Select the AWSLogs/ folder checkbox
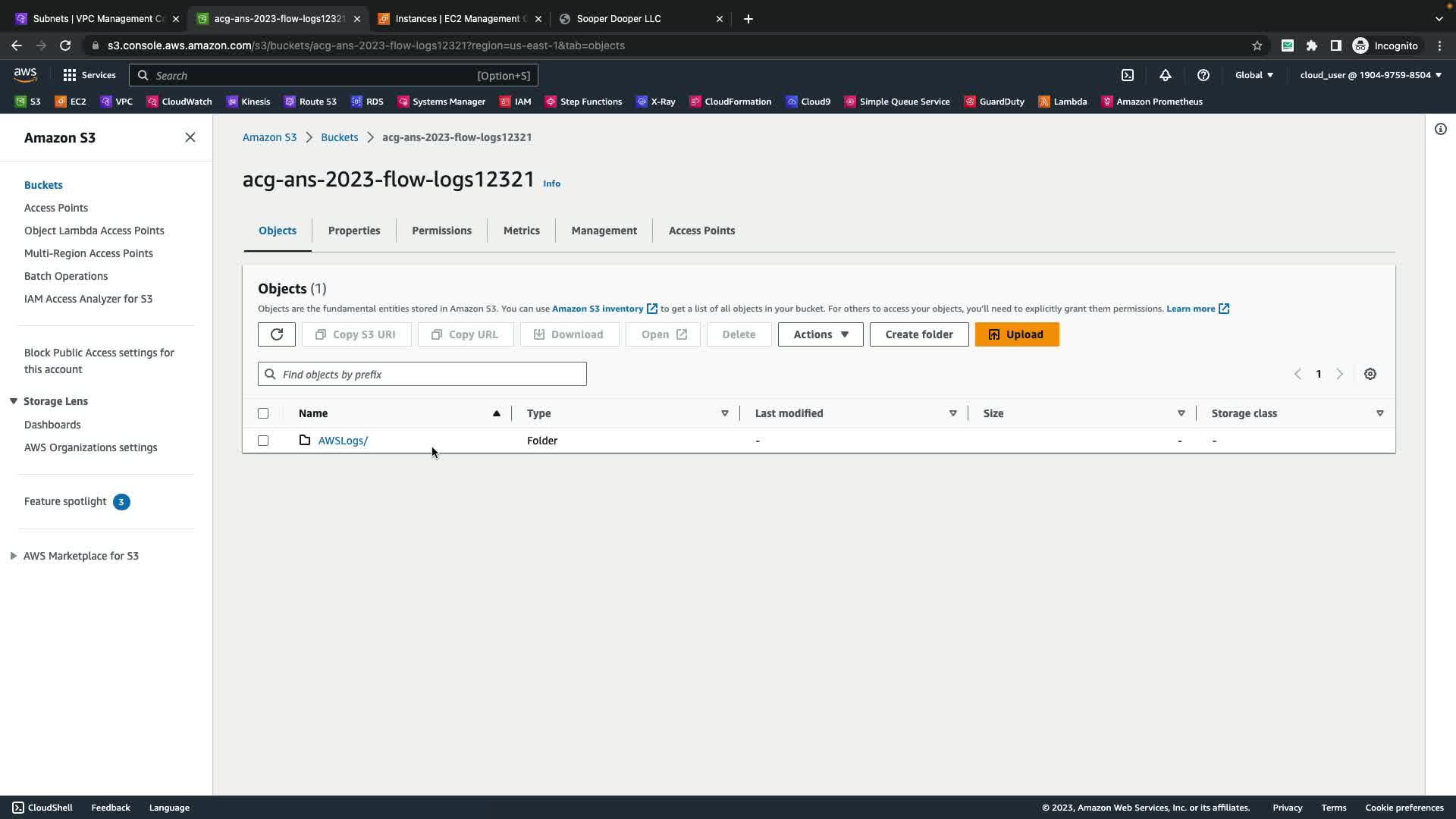The width and height of the screenshot is (1456, 819). (263, 441)
